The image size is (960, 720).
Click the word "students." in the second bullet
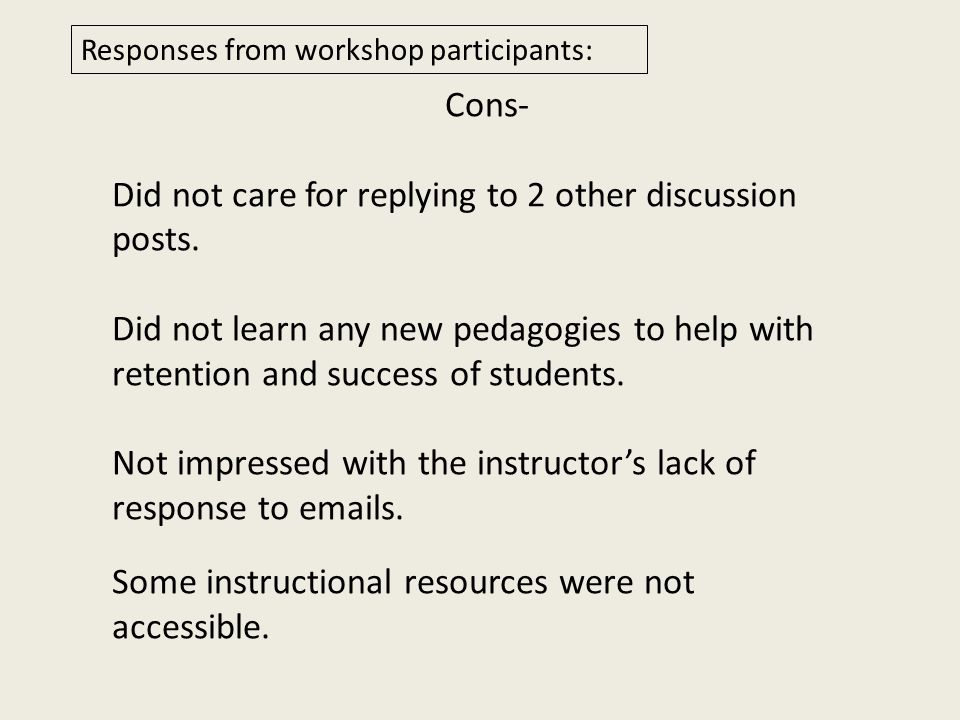(556, 374)
